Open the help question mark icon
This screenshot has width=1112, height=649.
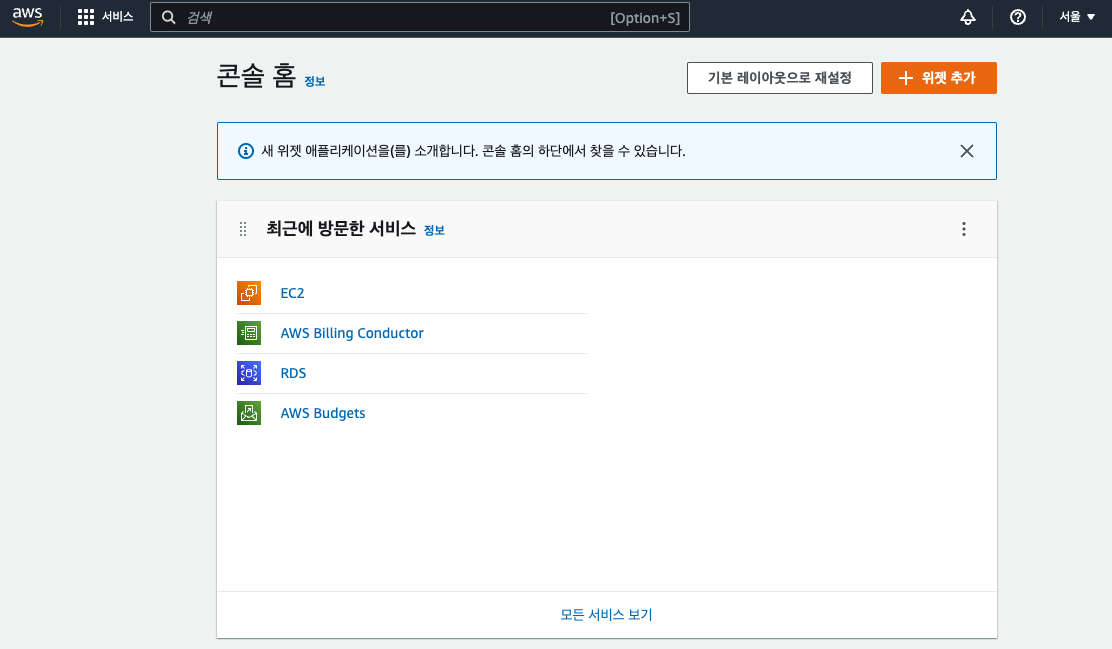1018,17
